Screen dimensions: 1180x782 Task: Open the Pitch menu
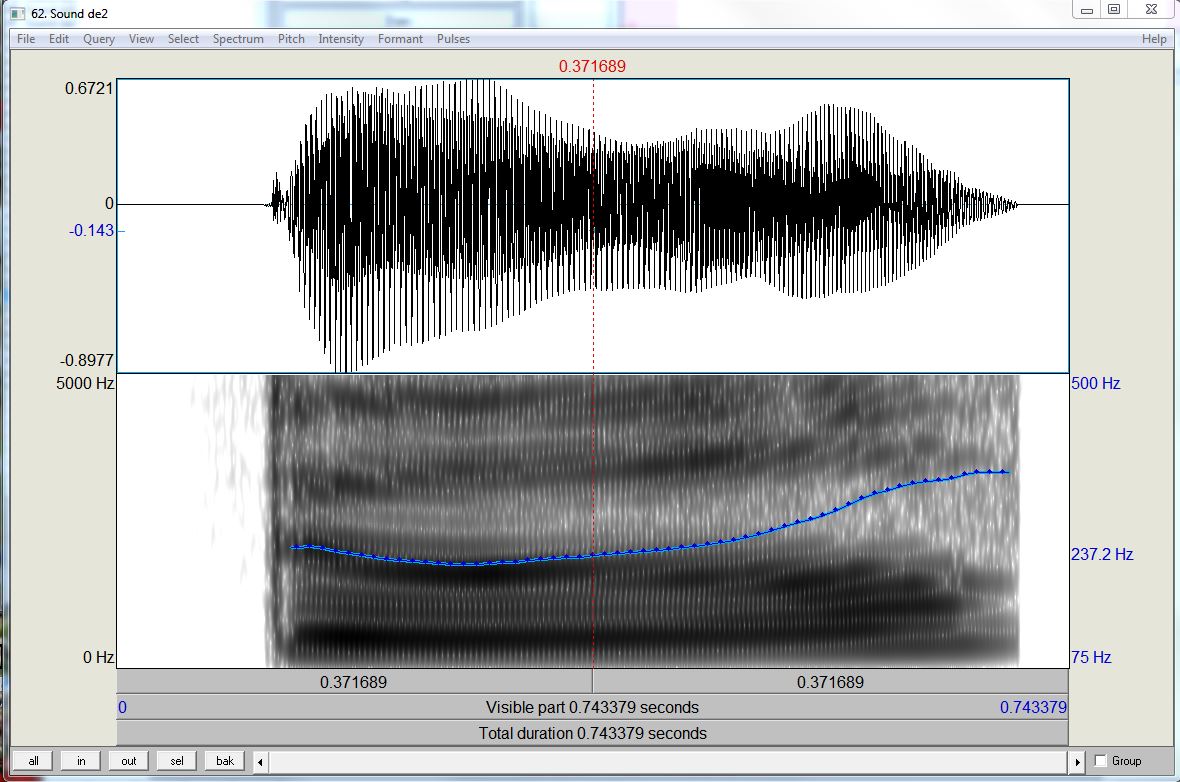[x=290, y=39]
